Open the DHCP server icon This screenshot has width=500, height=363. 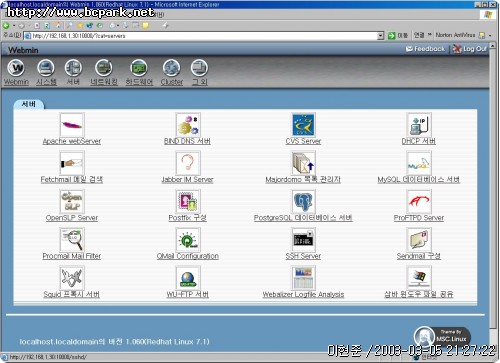click(419, 125)
